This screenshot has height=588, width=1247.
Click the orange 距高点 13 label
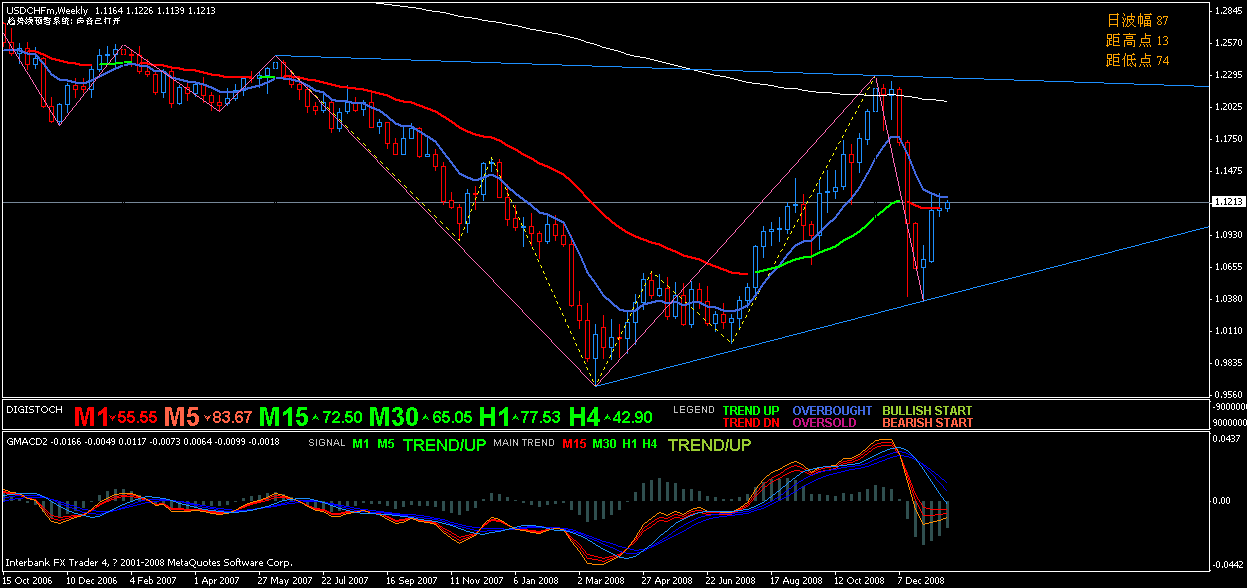pos(1137,40)
